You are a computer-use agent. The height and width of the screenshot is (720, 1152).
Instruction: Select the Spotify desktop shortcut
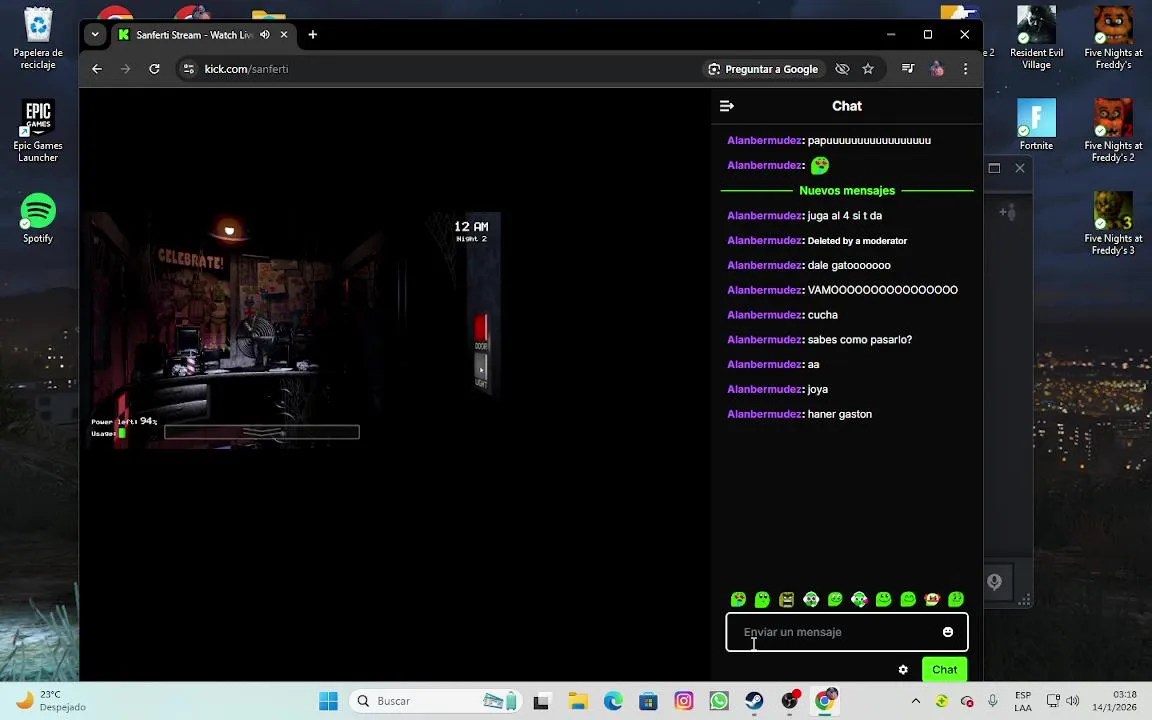click(x=37, y=218)
